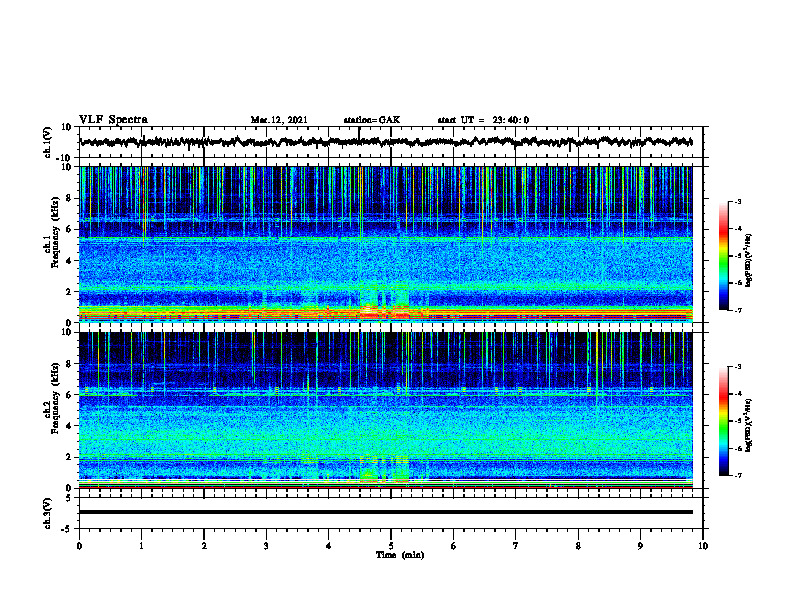Image resolution: width=792 pixels, height=612 pixels.
Task: Click the time axis tick label "0"
Action: click(79, 546)
